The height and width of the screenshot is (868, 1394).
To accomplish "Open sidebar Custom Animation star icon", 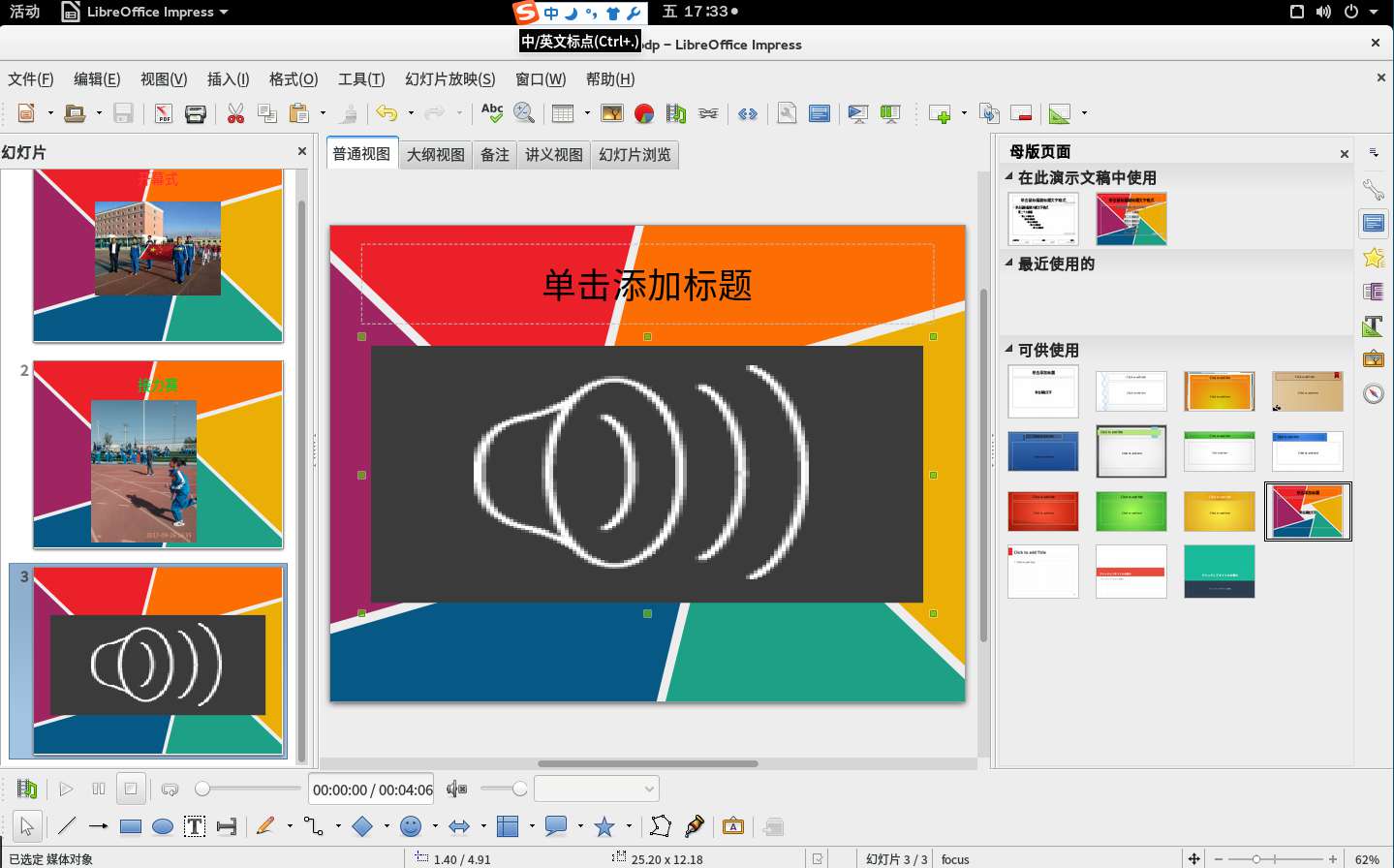I will tap(1374, 258).
